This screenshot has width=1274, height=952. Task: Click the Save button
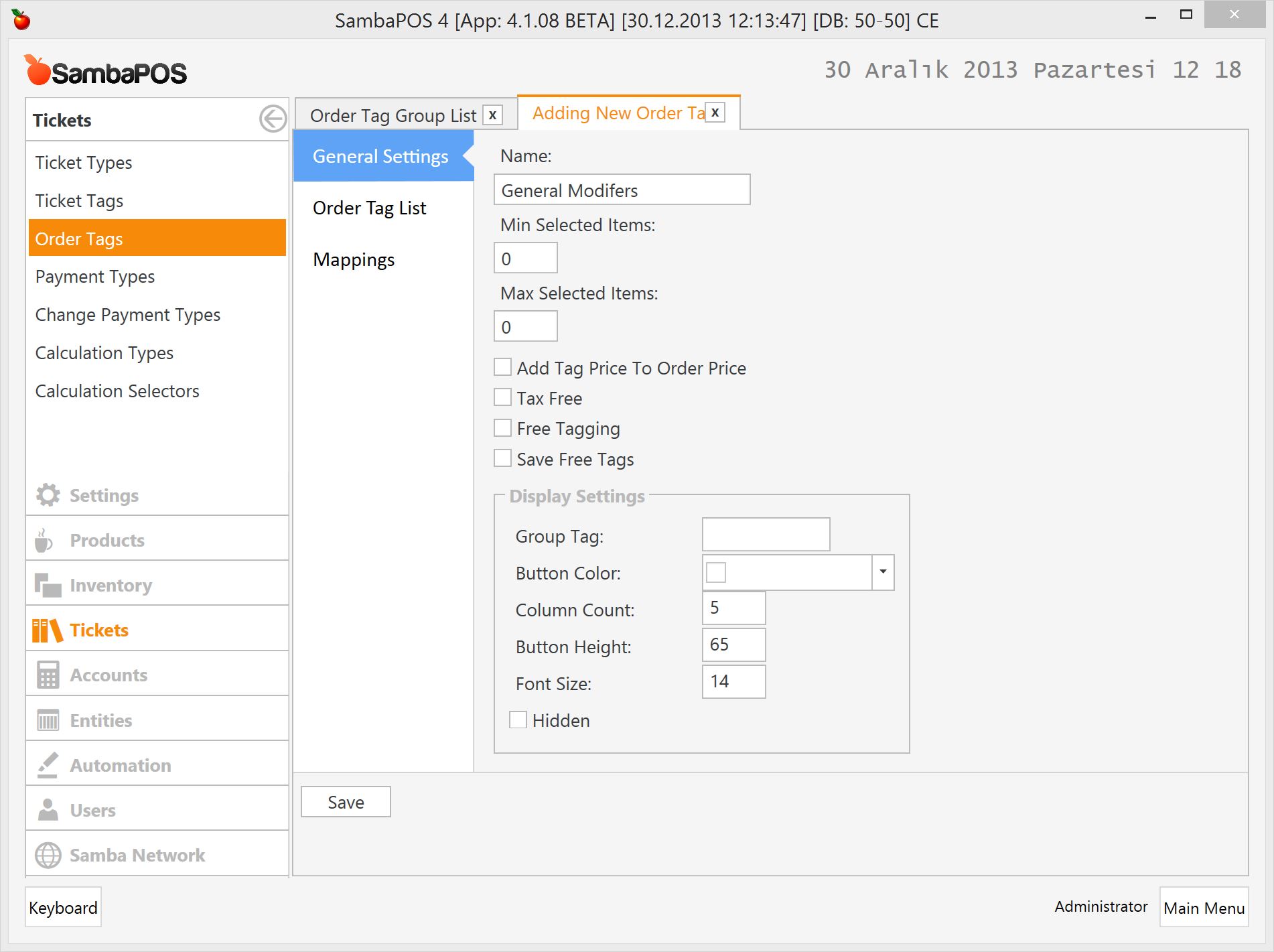346,802
